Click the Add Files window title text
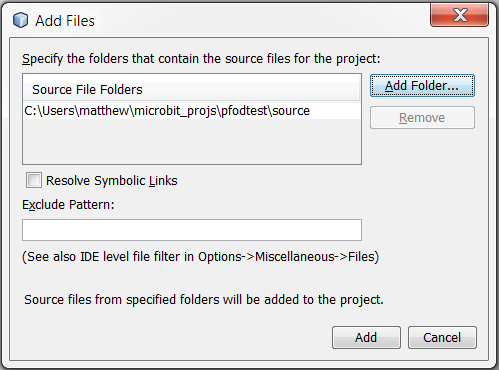Image resolution: width=499 pixels, height=370 pixels. [65, 21]
